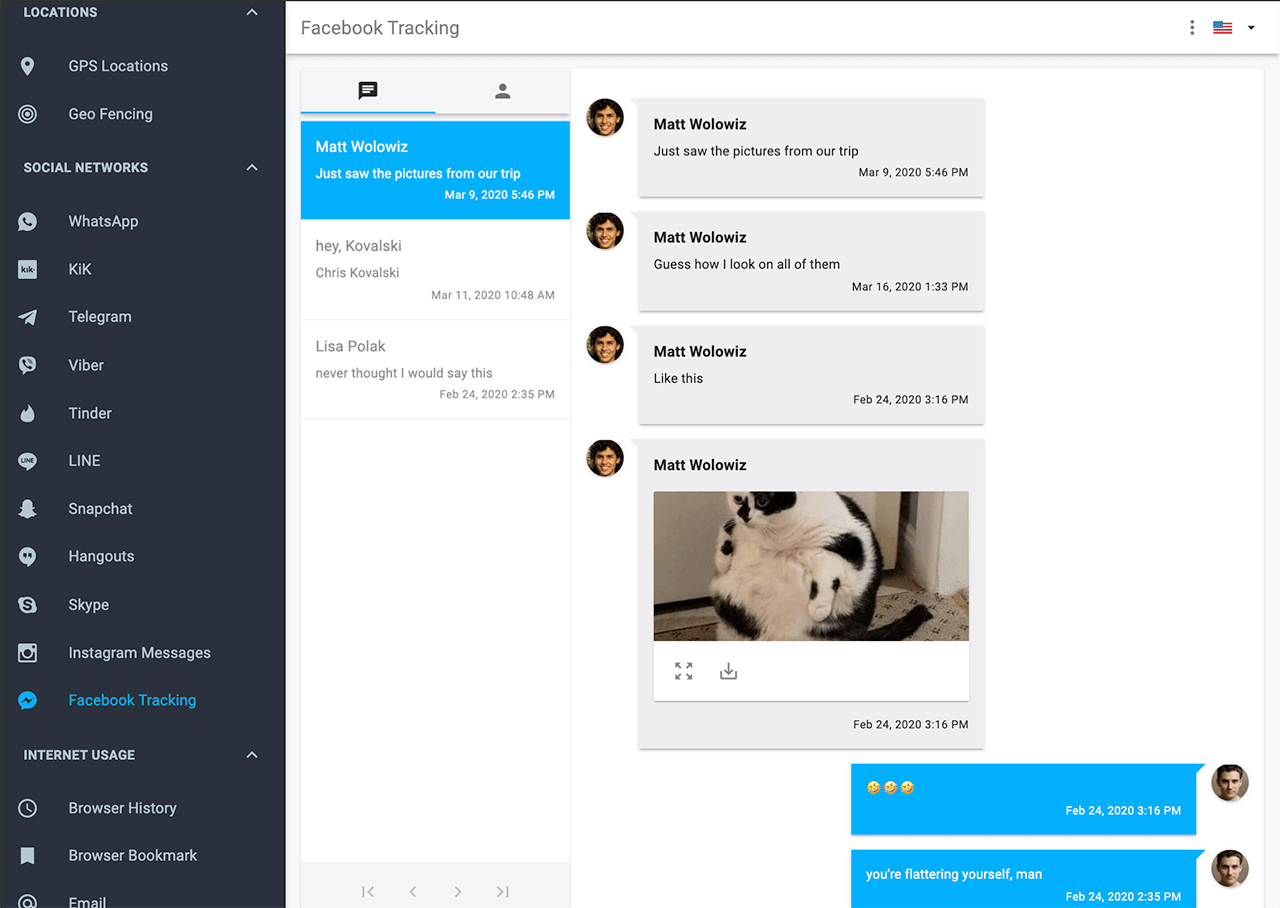Click the Snapchat ghost icon
This screenshot has width=1280, height=908.
point(28,509)
